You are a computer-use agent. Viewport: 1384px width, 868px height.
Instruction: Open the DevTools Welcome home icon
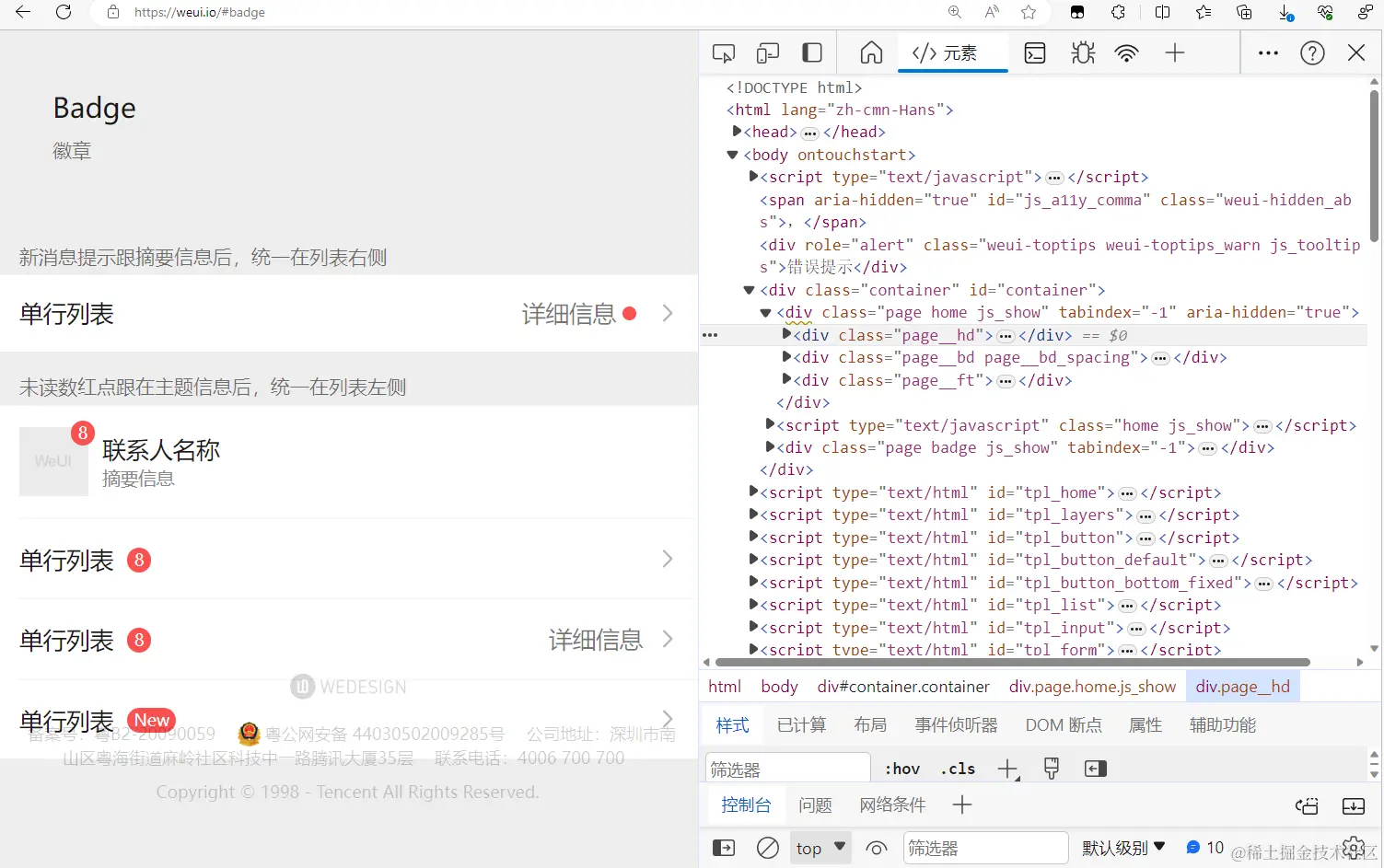pyautogui.click(x=871, y=52)
